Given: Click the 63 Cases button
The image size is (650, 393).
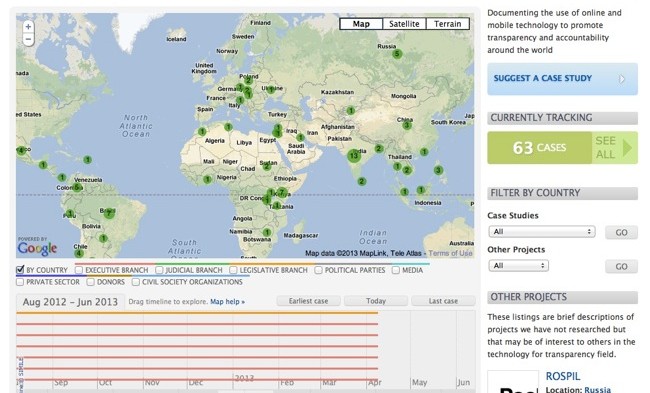Looking at the screenshot, I should [x=539, y=148].
